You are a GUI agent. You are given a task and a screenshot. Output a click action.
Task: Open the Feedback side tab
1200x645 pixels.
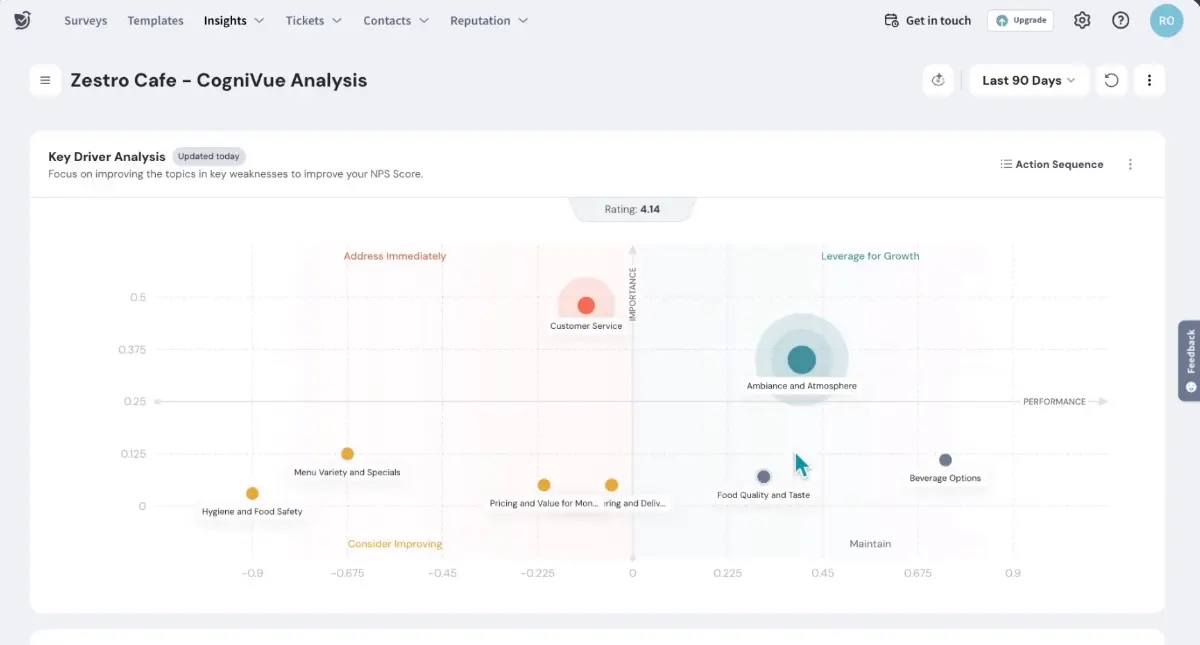coord(1189,360)
